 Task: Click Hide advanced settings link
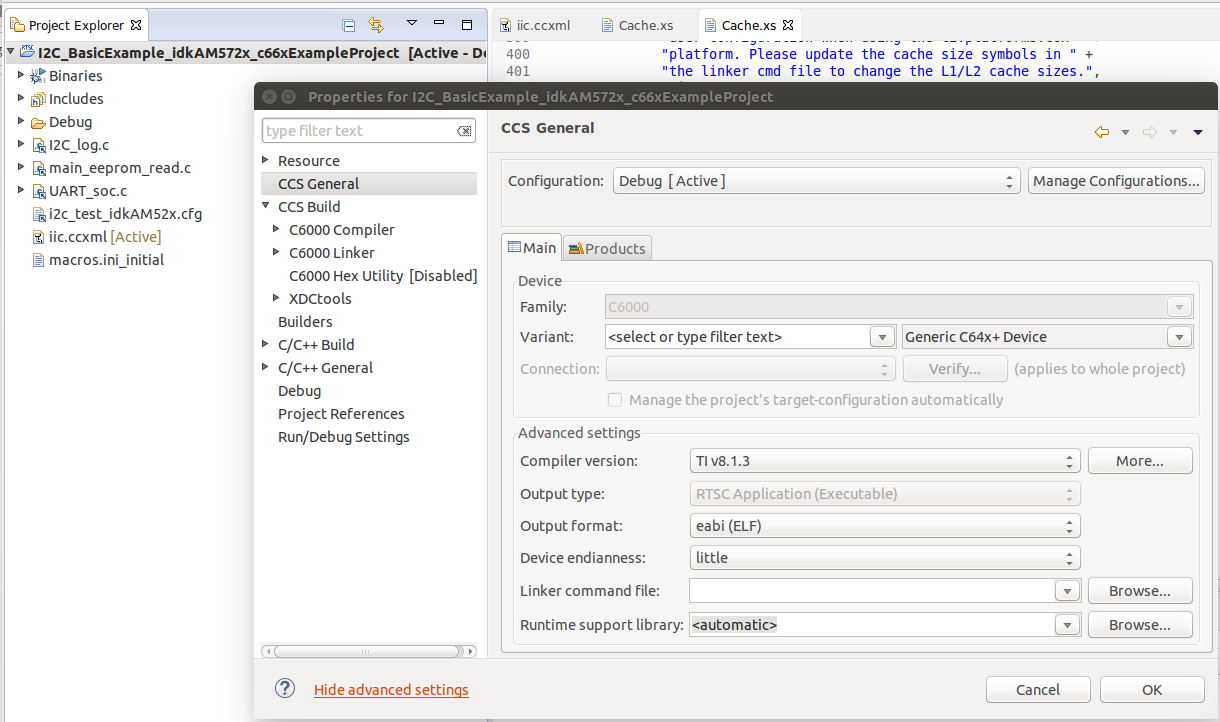(x=391, y=690)
